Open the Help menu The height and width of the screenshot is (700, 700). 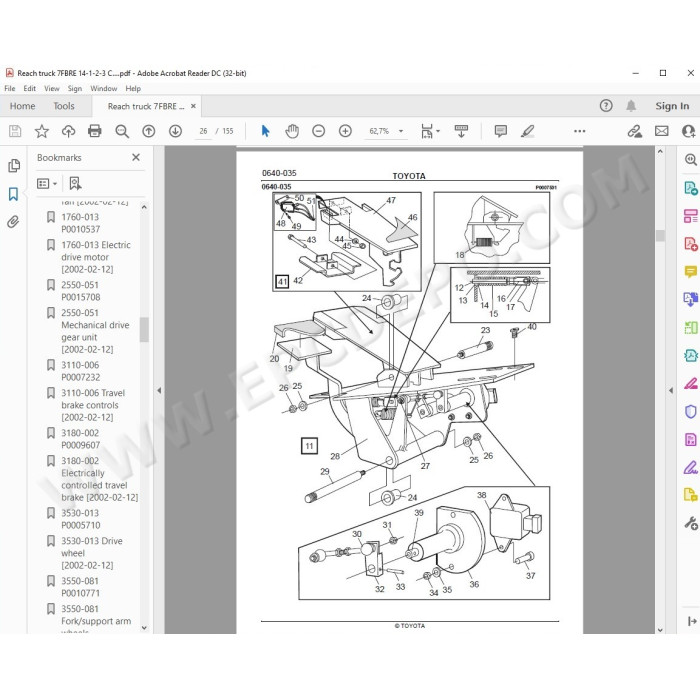pos(133,88)
